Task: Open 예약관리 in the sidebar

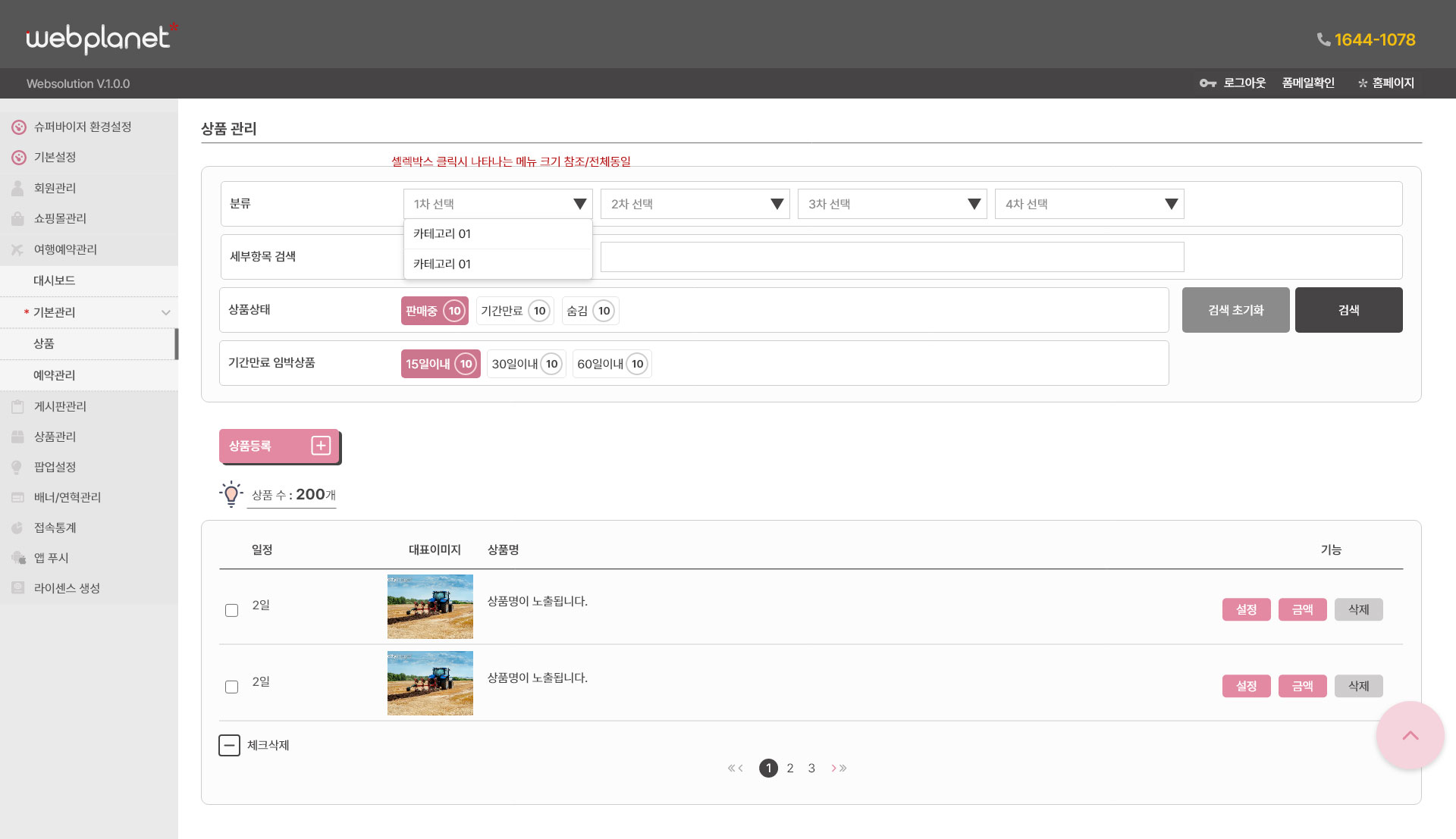Action: (55, 375)
